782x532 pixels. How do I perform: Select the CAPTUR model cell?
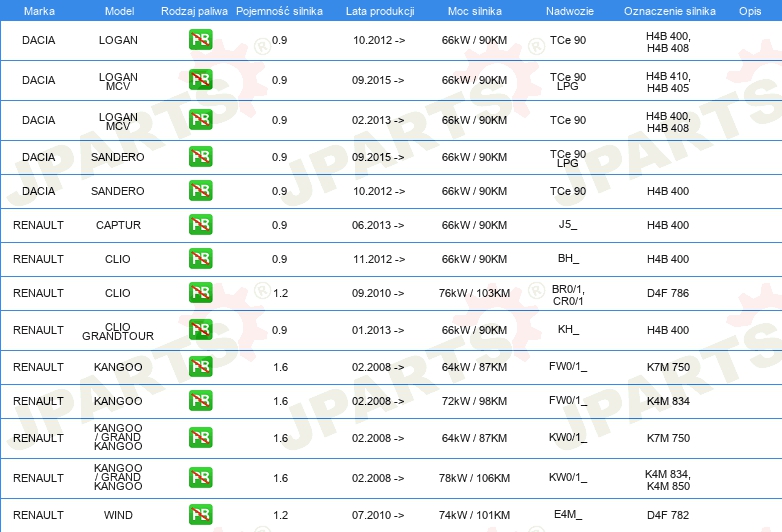[118, 225]
